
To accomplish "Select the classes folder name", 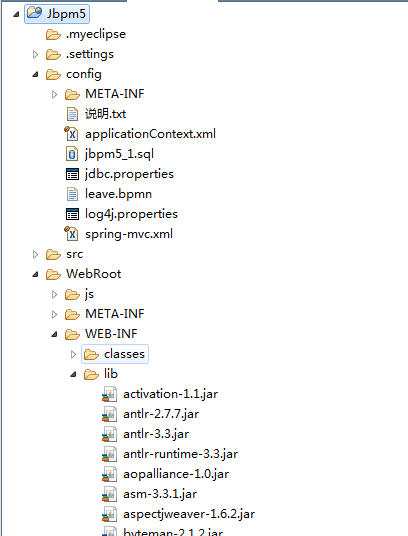I will (x=124, y=354).
